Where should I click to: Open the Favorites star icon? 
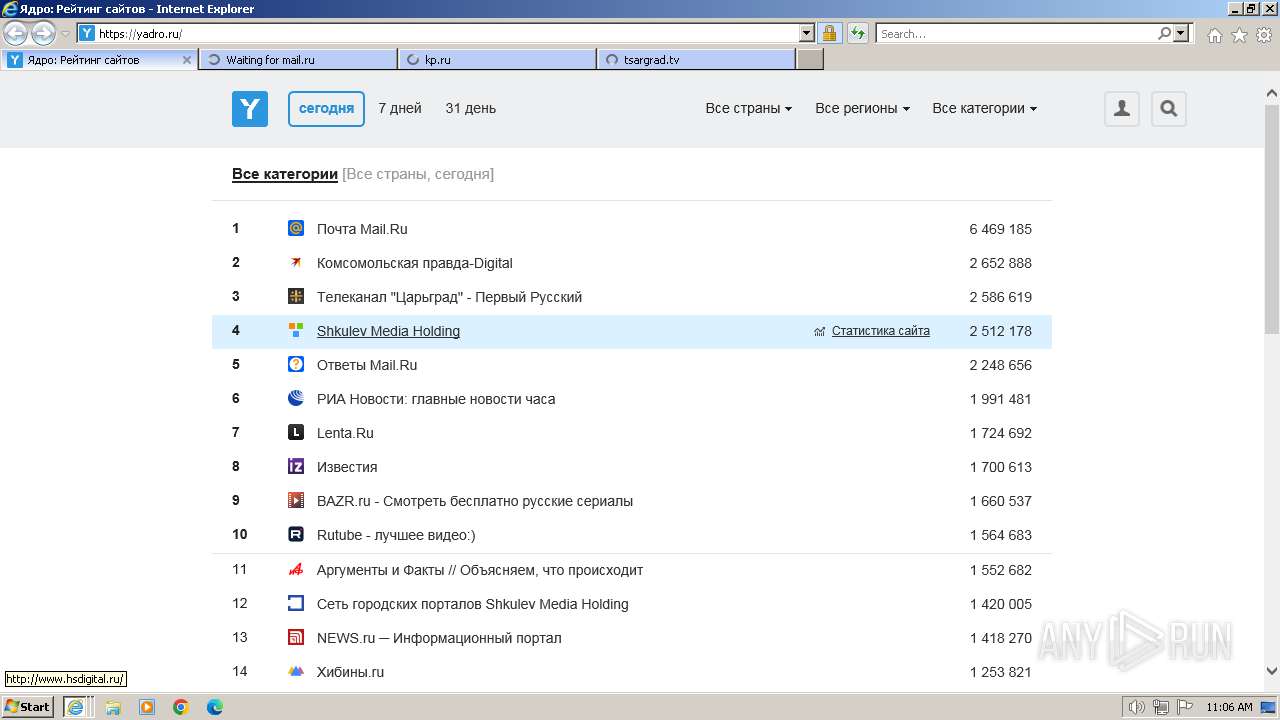(1239, 35)
